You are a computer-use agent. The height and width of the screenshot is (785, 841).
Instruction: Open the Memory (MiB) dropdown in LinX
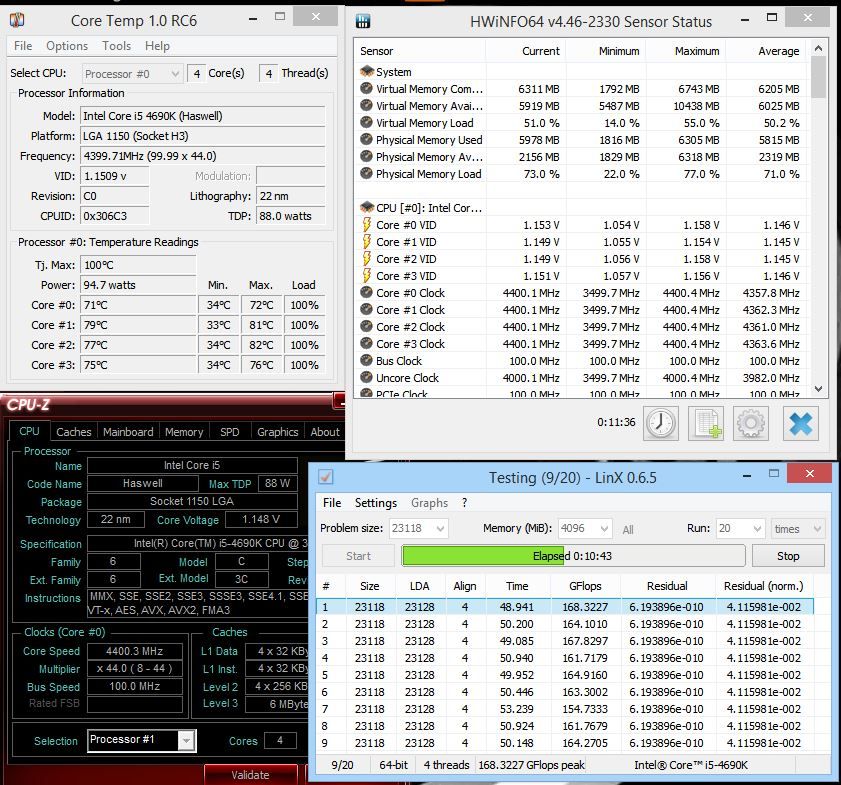tap(585, 529)
